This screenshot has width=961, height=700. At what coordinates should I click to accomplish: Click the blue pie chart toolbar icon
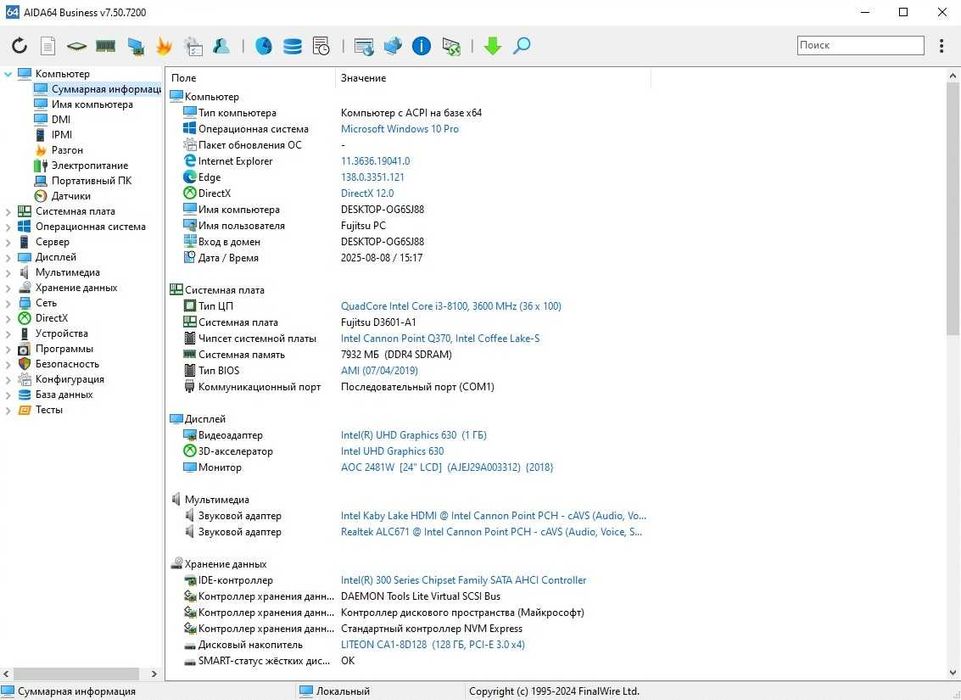click(264, 45)
